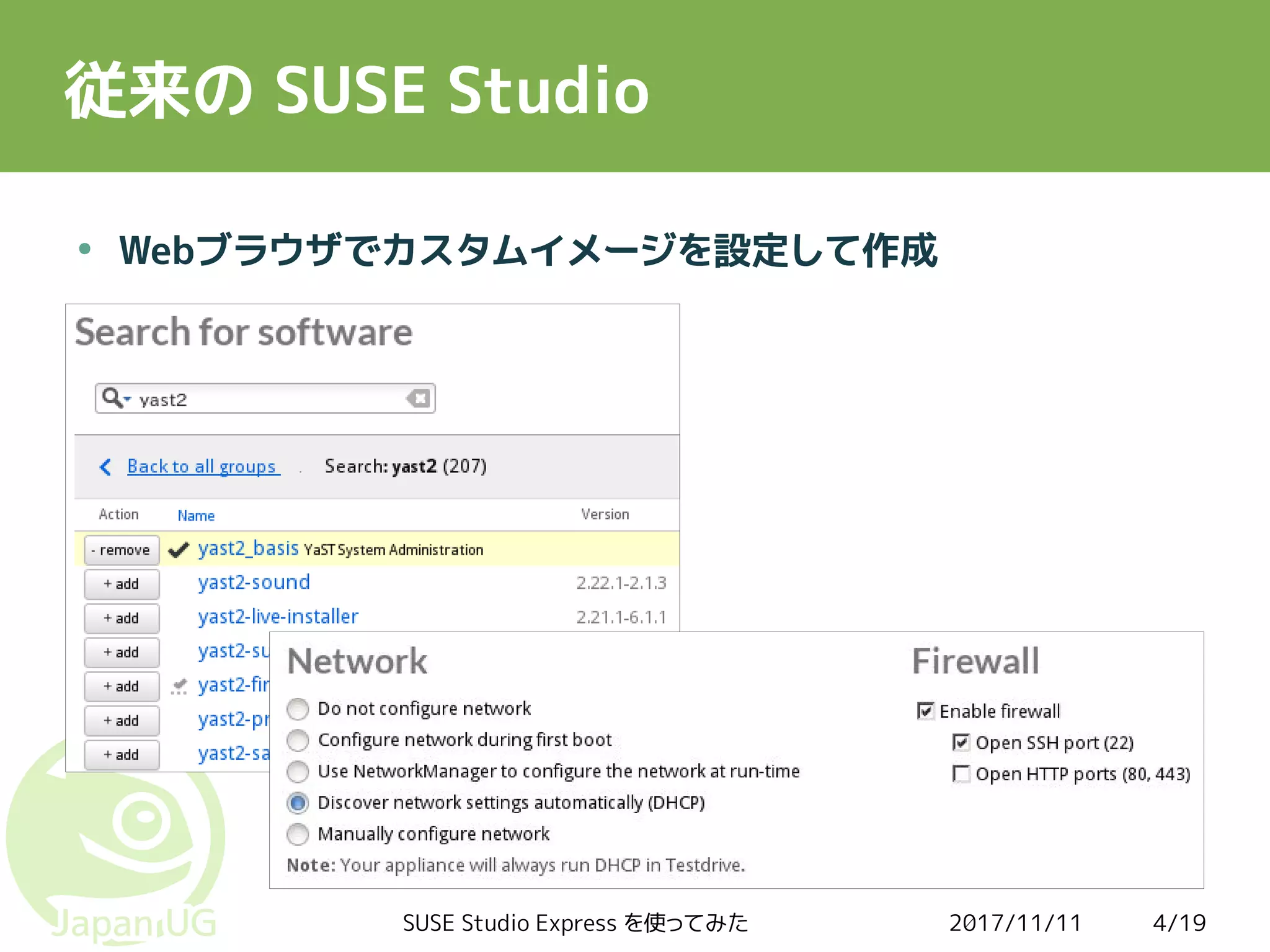Select Discover network settings automatically (DHCP)
The width and height of the screenshot is (1270, 952).
[298, 803]
